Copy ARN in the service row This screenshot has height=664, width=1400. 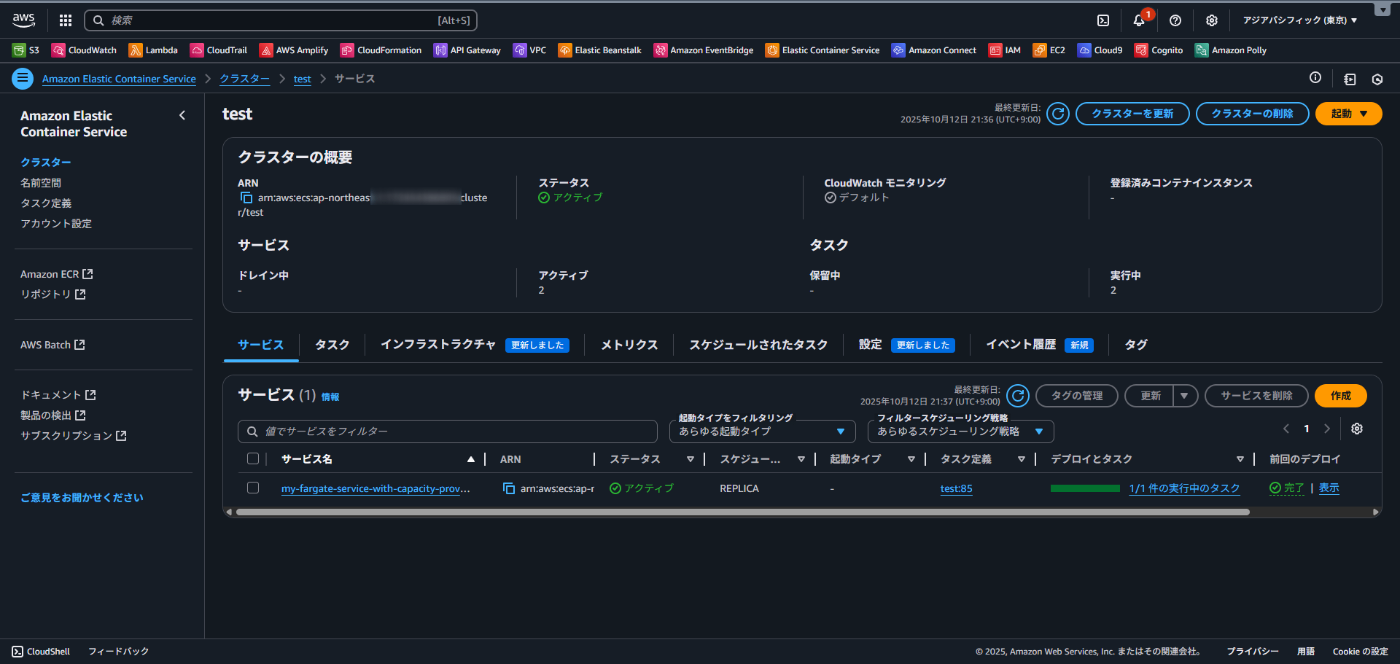pos(509,488)
